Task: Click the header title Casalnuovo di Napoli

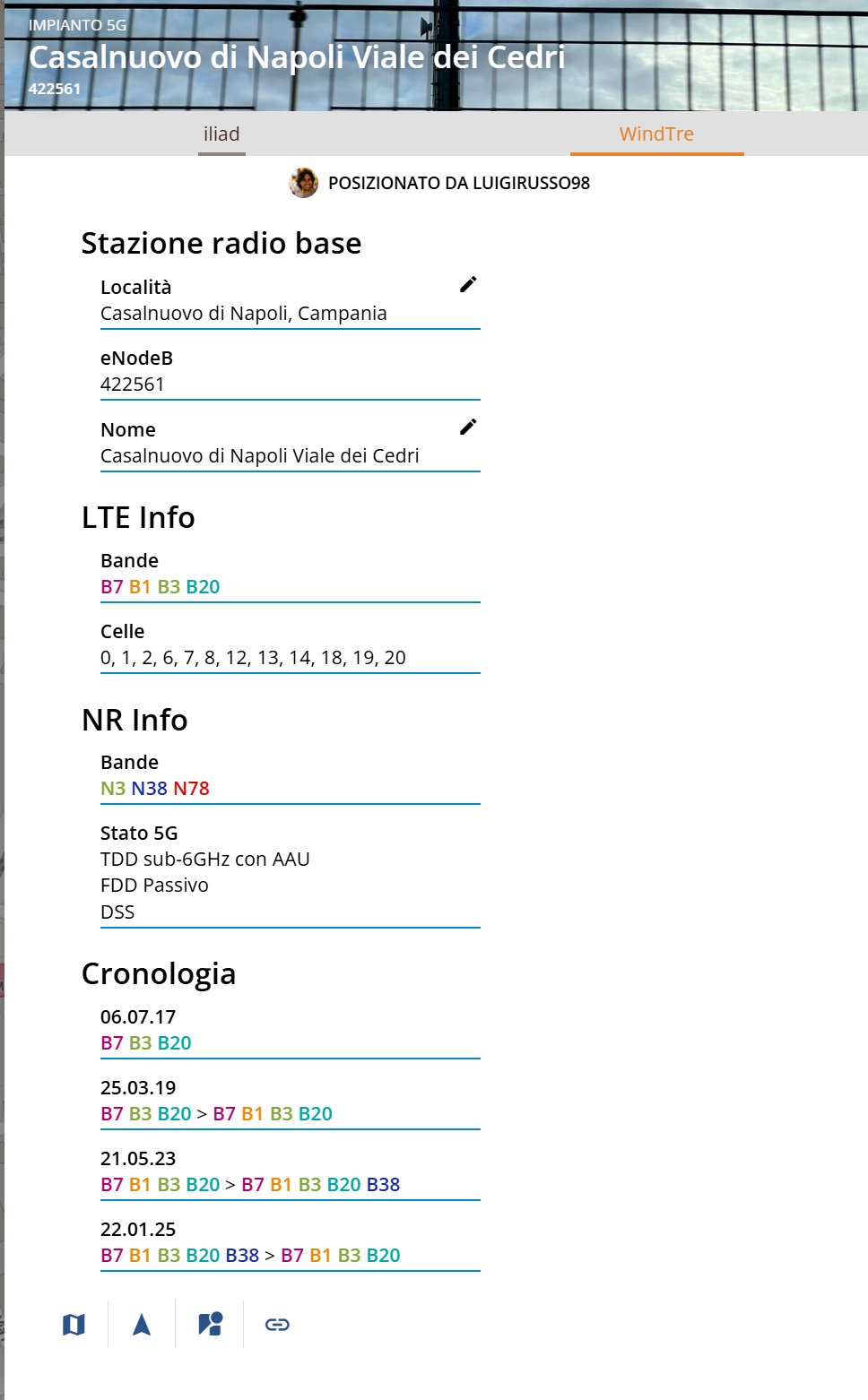Action: [297, 57]
